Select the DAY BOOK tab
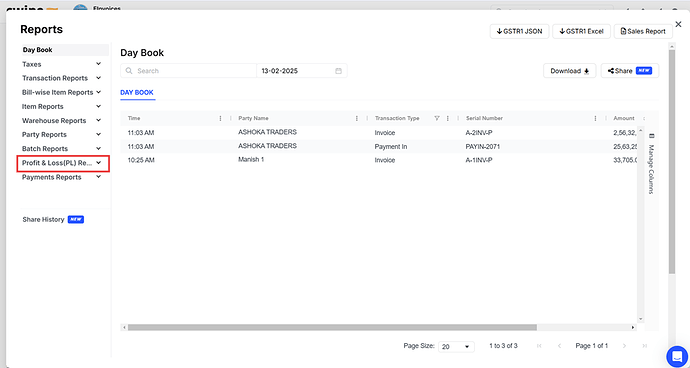Image resolution: width=690 pixels, height=368 pixels. (x=137, y=93)
